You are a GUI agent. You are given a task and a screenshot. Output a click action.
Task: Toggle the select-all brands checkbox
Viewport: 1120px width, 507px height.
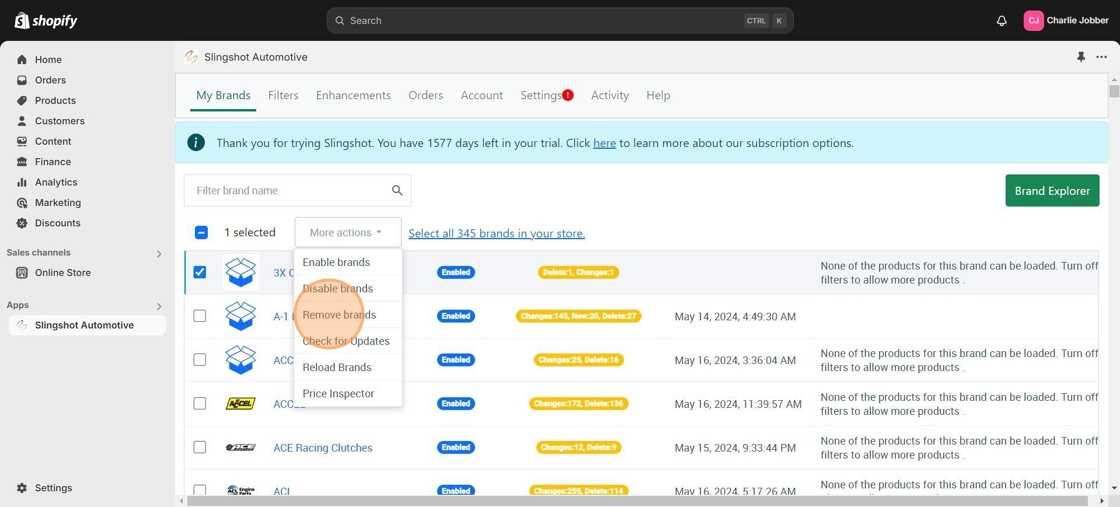(201, 232)
